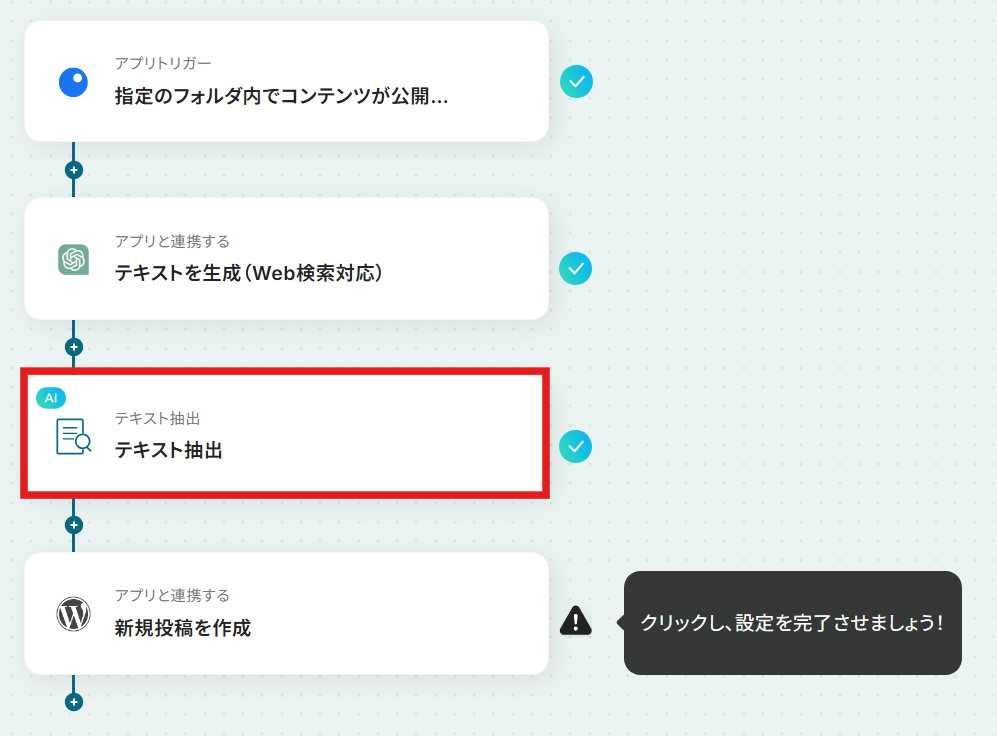997x736 pixels.
Task: Click the クリックし、設定を完了させましょう tooltip
Action: 792,623
